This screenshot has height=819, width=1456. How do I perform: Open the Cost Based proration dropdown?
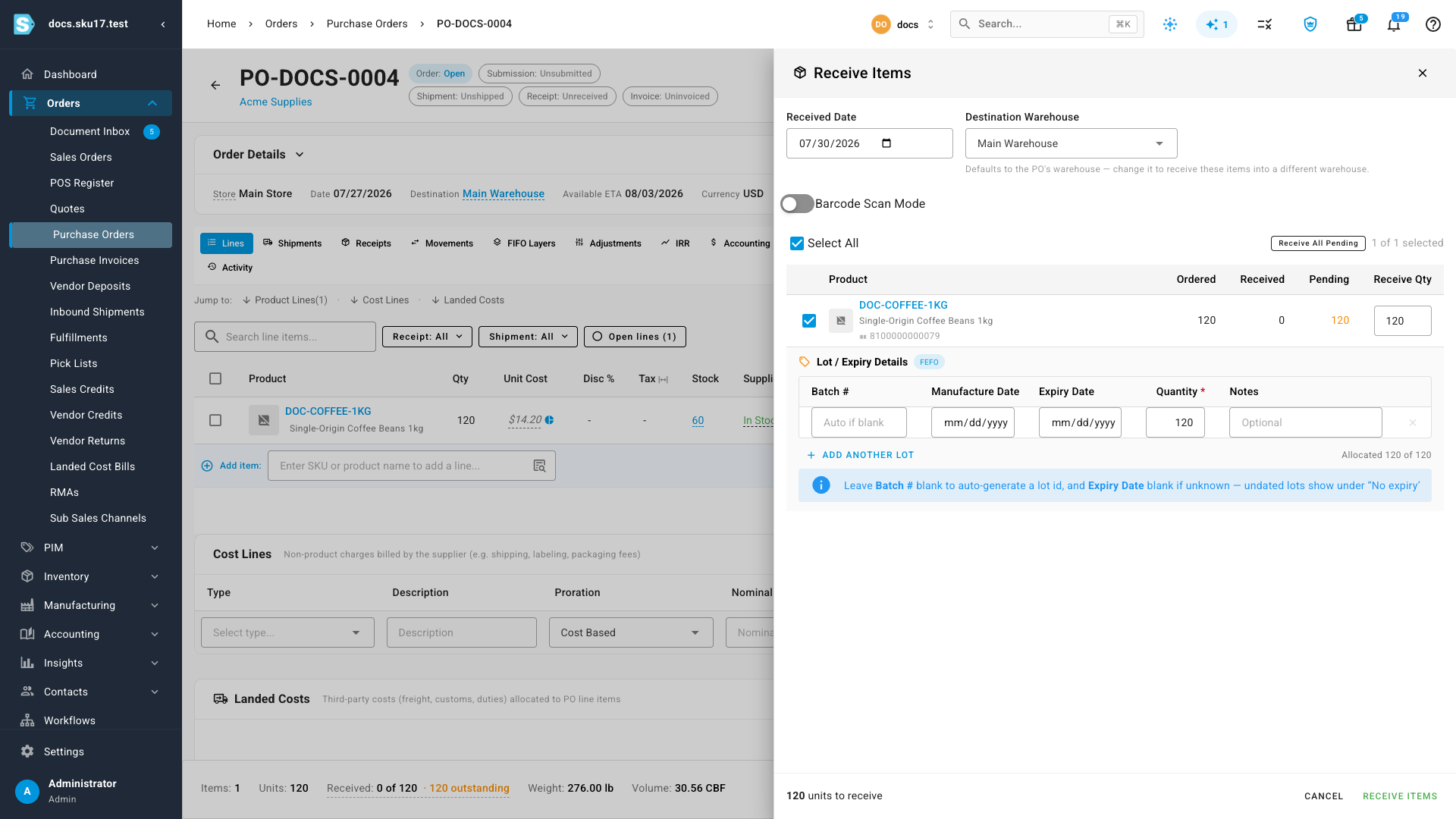click(x=631, y=632)
